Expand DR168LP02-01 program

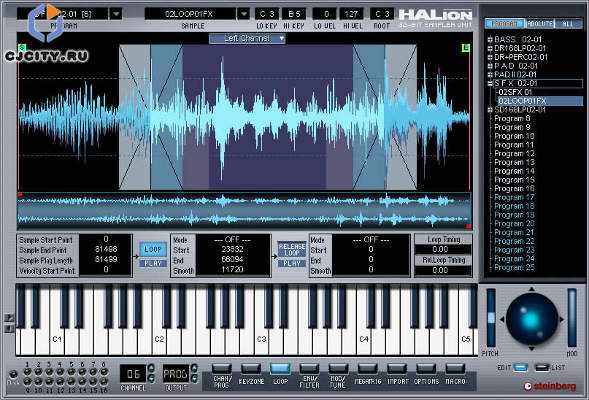pos(490,48)
